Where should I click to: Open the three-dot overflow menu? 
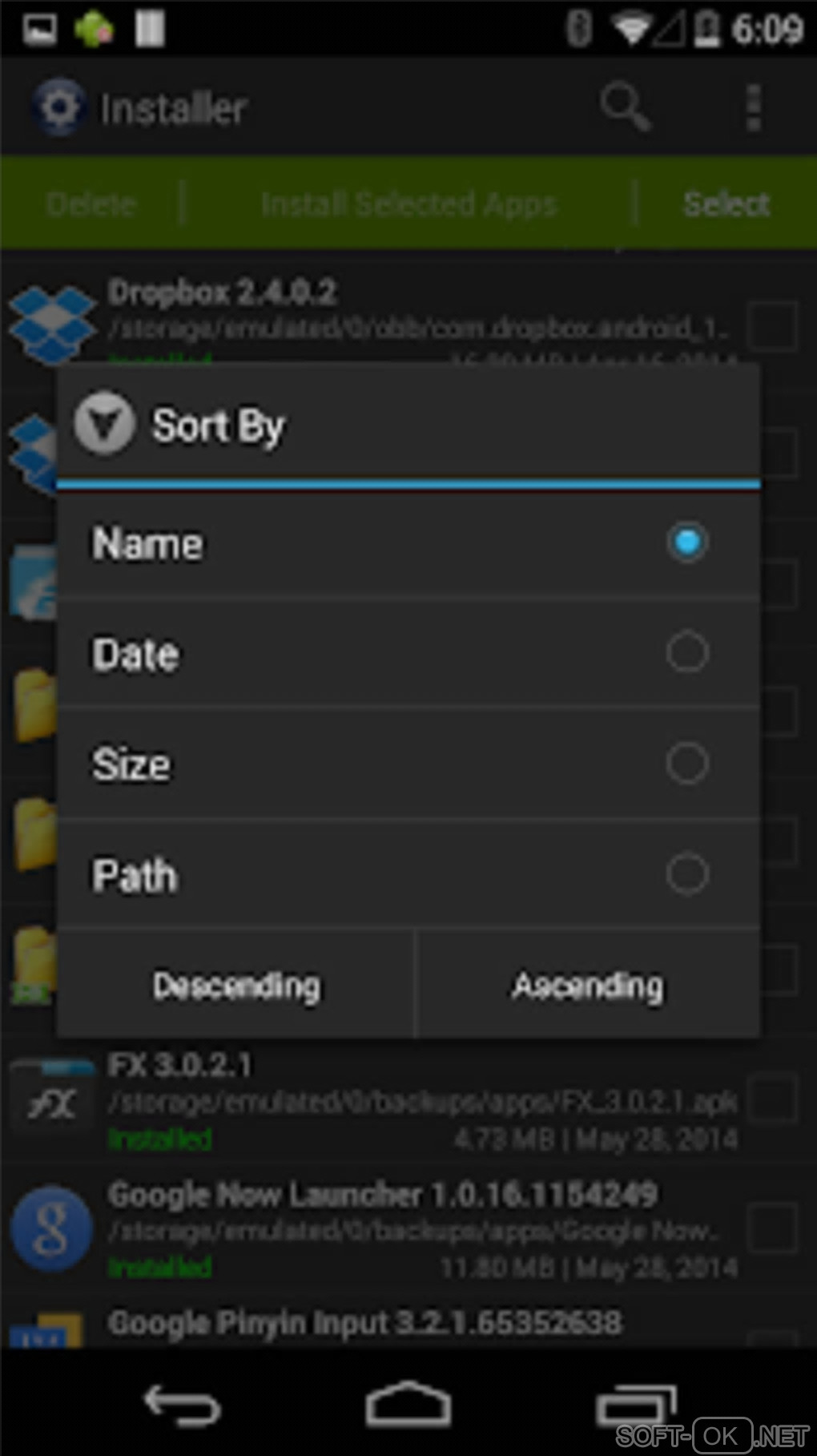[x=753, y=107]
